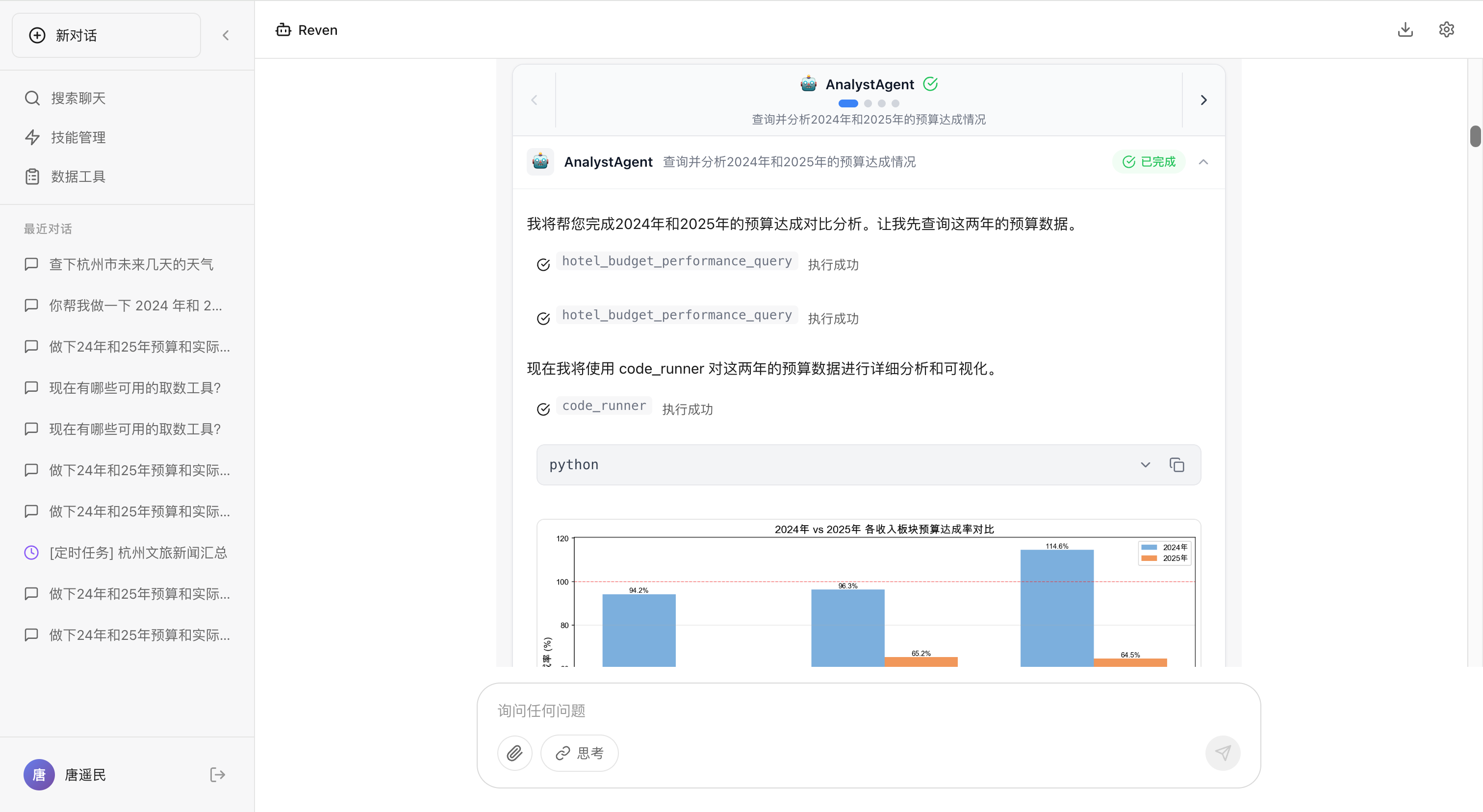Attach a file with the paperclip icon

click(514, 753)
